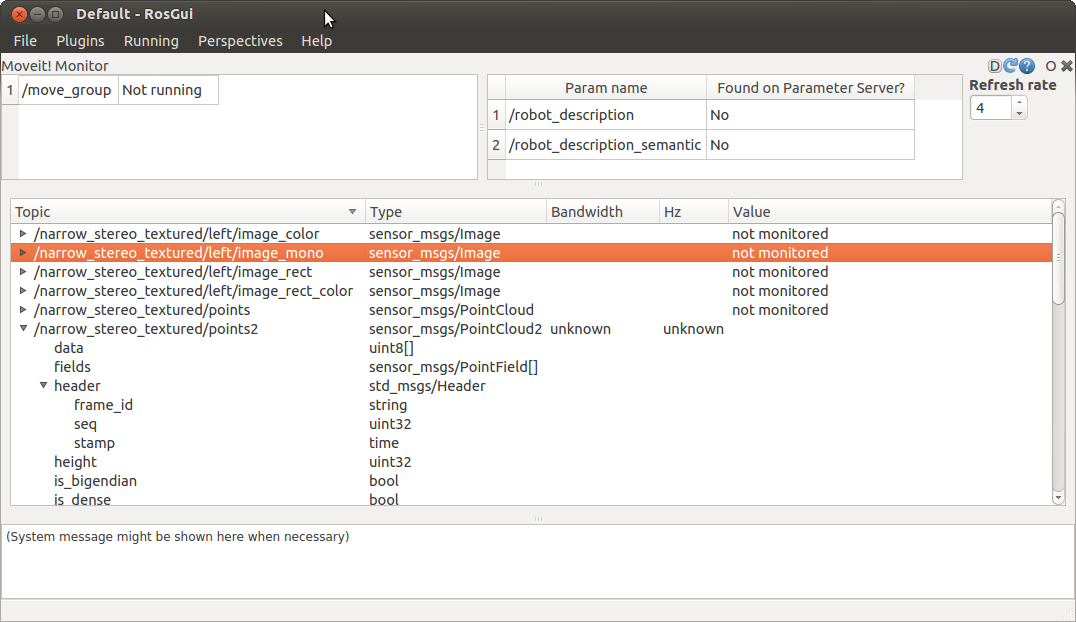
Task: Expand /narrow_stereo_textured/left/image_color topic
Action: coord(23,234)
